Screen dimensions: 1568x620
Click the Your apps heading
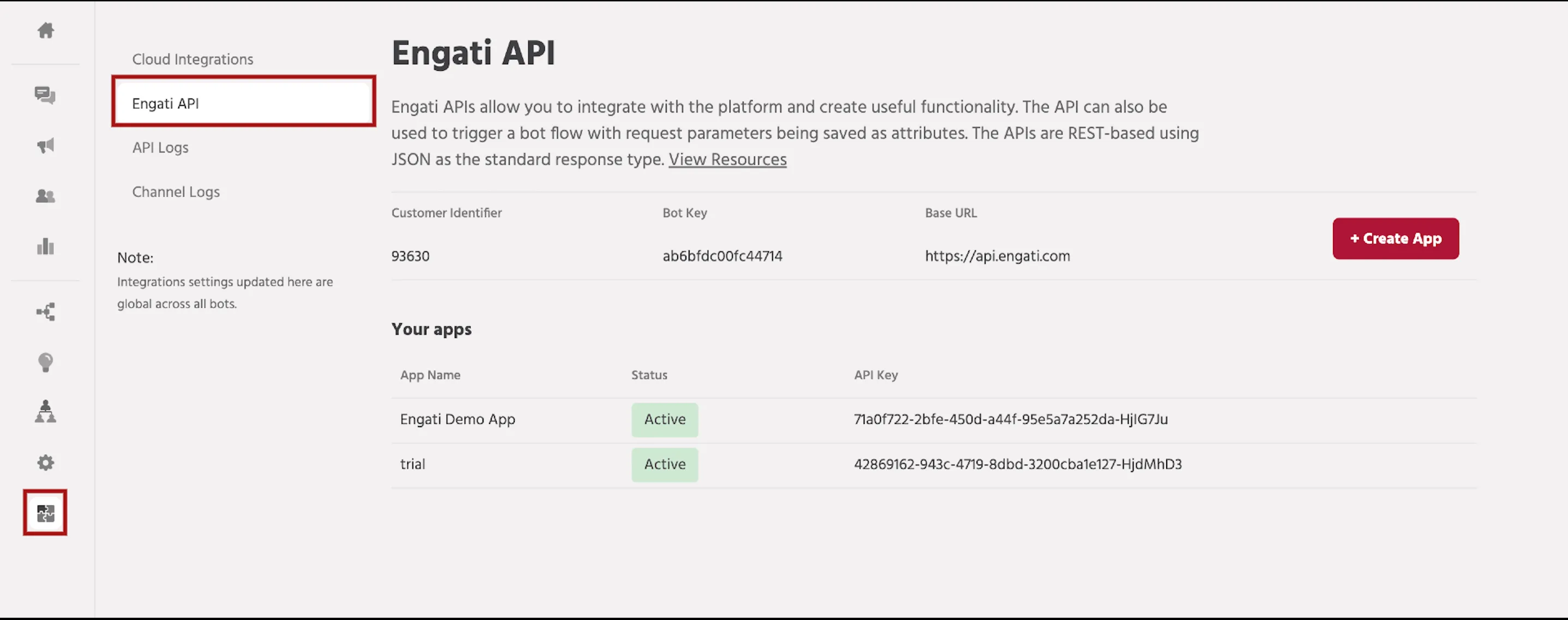tap(432, 329)
